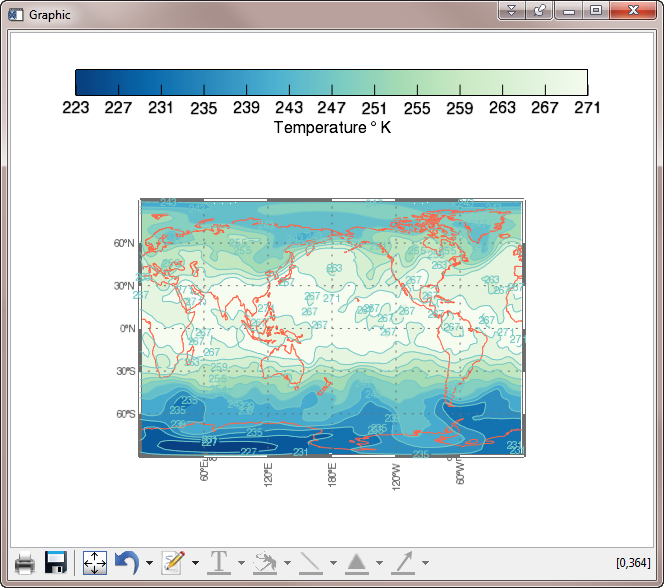Screen dimensions: 664x588
Task: Click the colorbar label '263'
Action: tap(502, 108)
